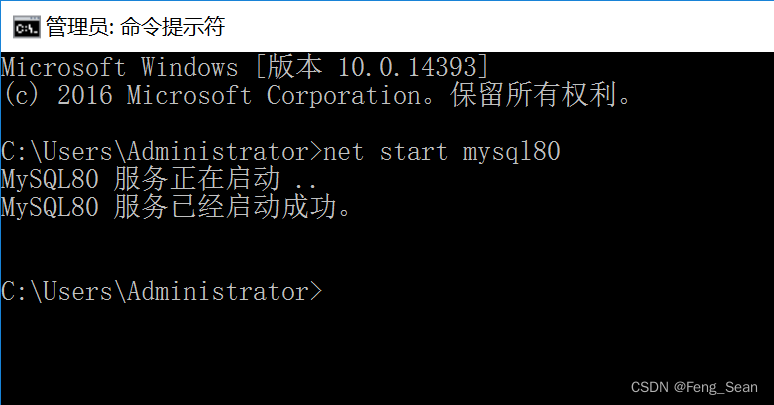
Task: Click the CSDN @Feng_Sean watermark
Action: (694, 387)
